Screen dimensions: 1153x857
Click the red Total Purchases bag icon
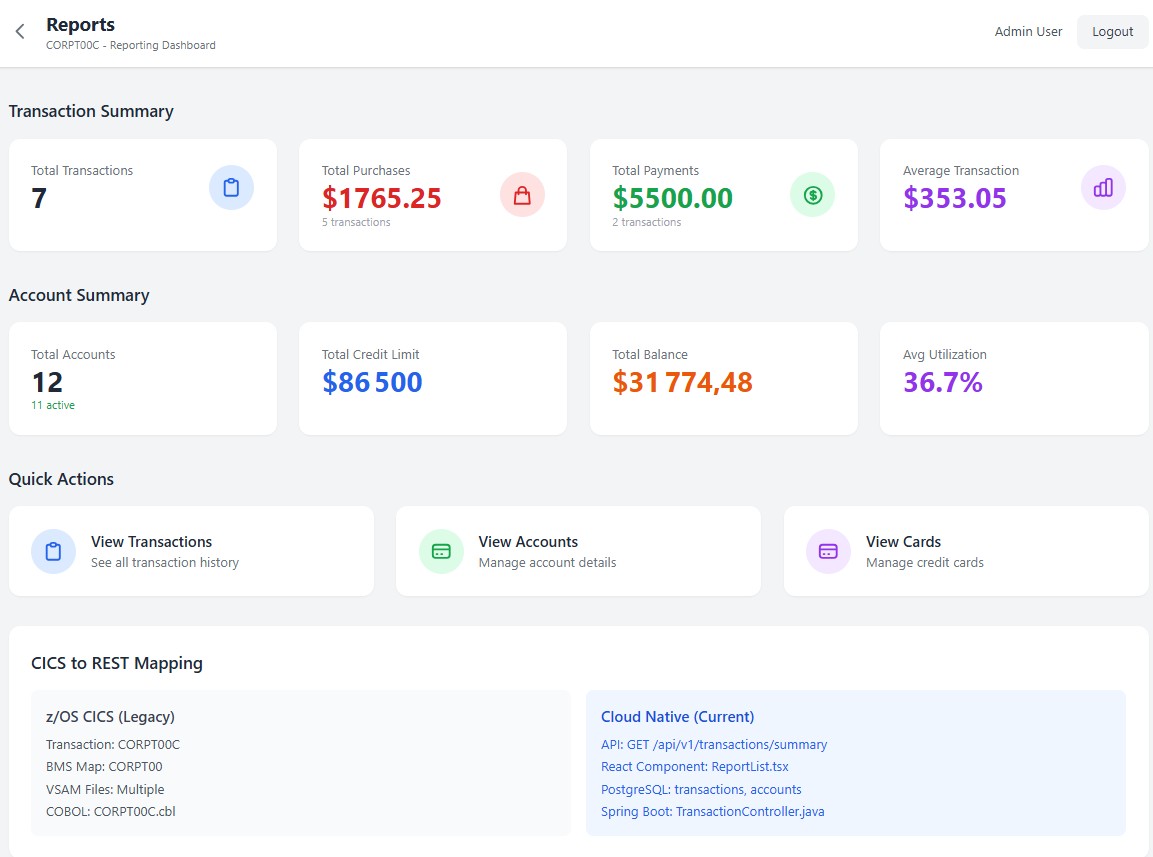[x=521, y=195]
